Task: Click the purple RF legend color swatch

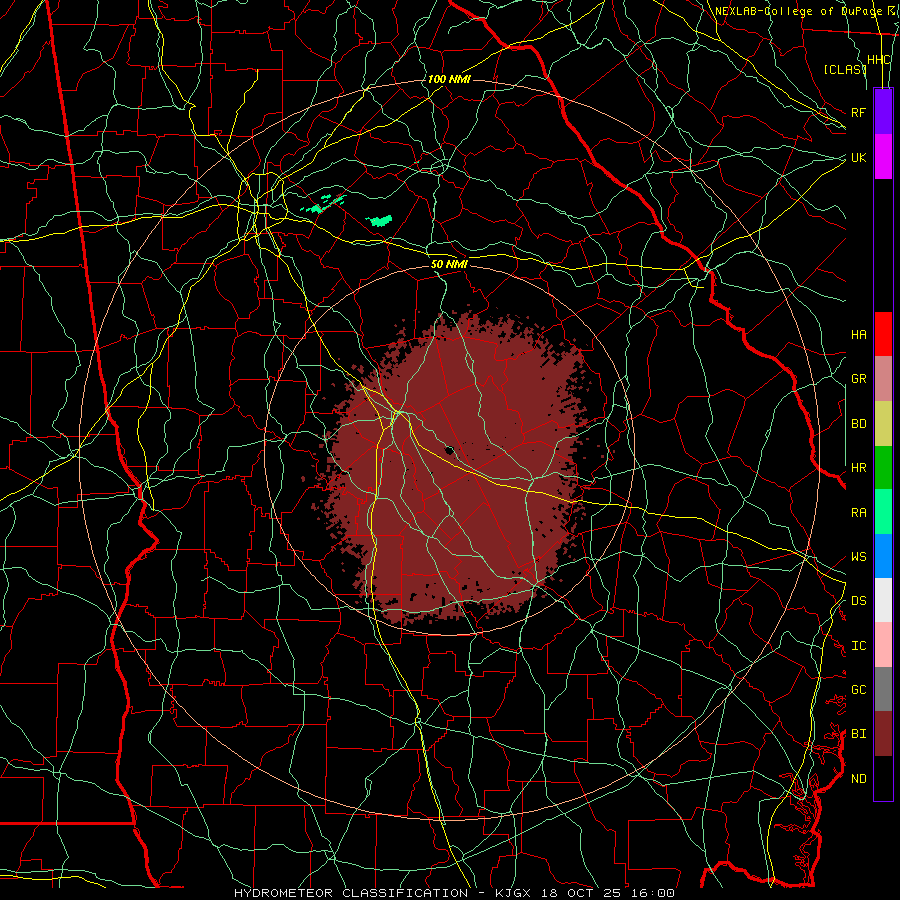Action: pos(883,112)
